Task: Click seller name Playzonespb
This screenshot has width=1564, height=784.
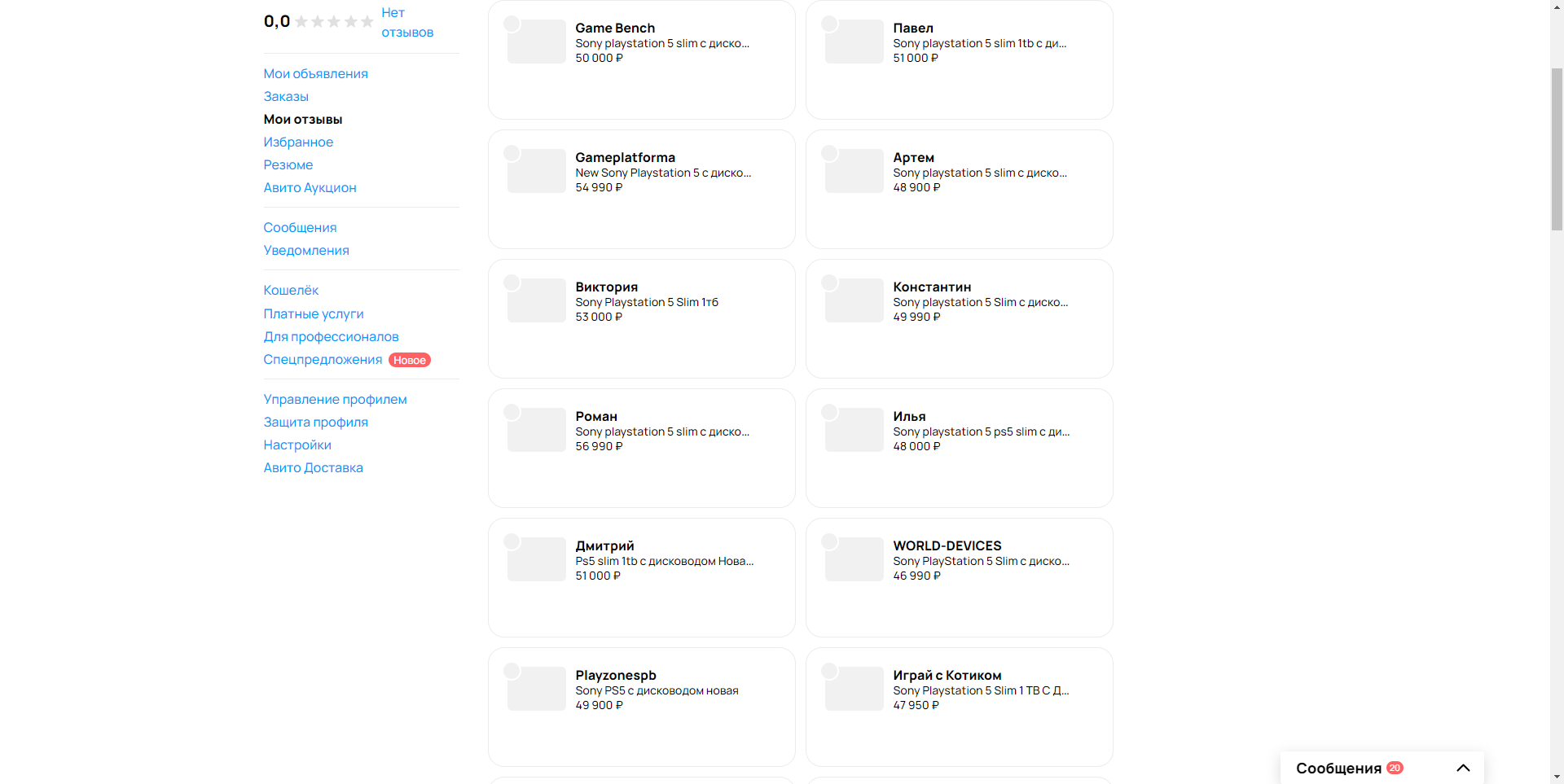Action: pos(615,675)
